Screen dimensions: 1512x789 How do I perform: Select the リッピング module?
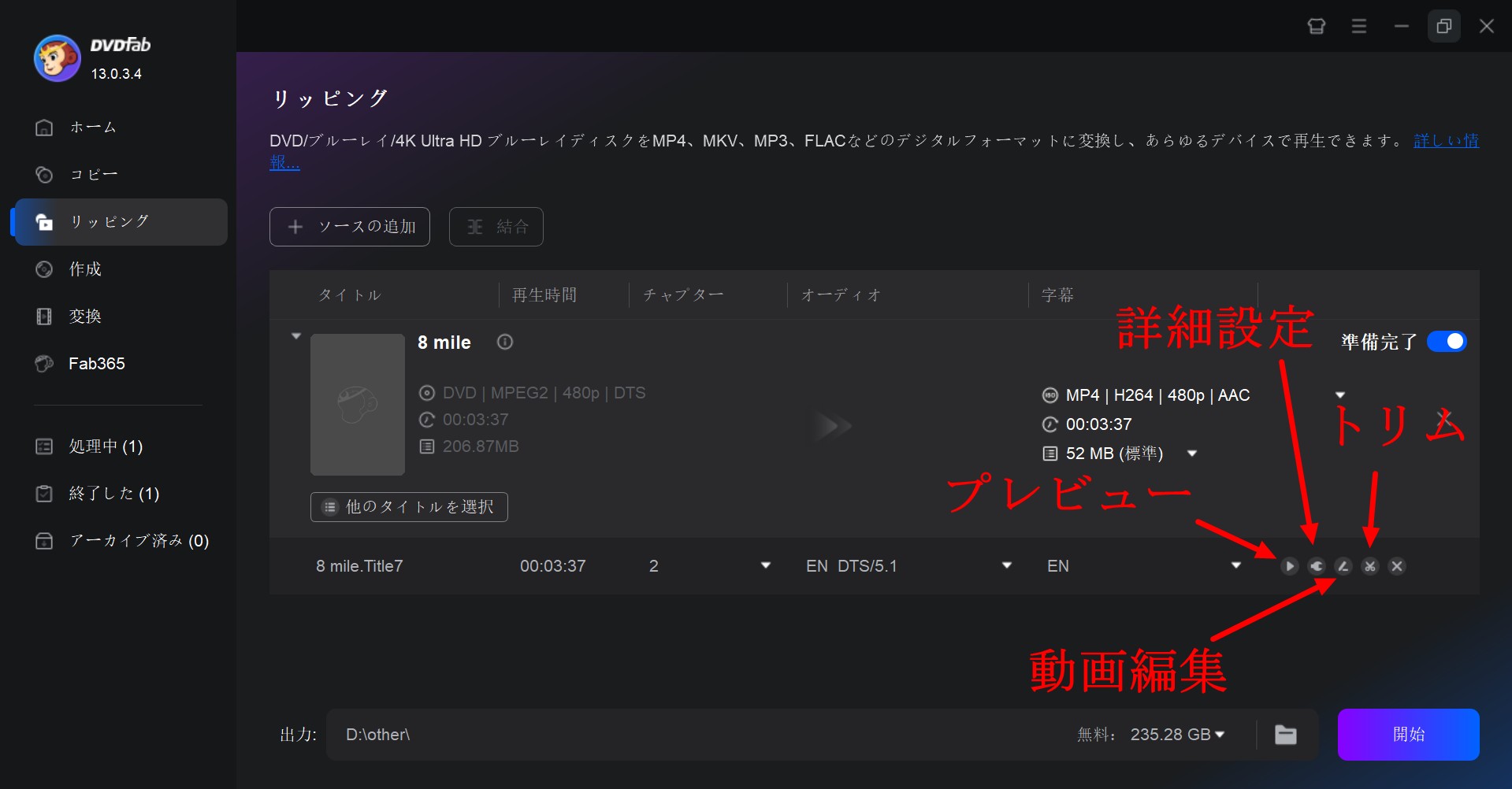point(120,222)
